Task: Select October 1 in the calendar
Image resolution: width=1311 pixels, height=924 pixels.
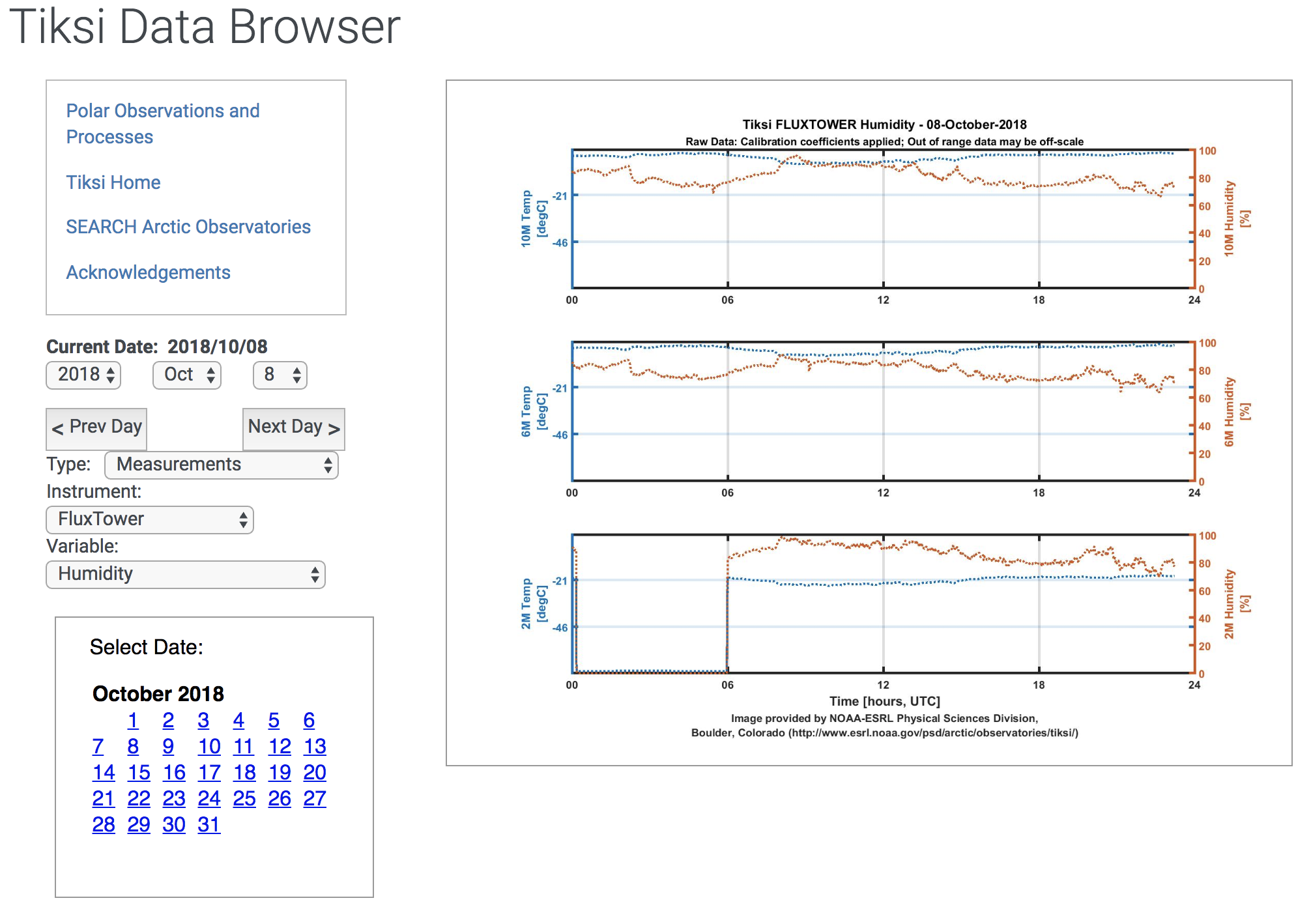Action: (x=133, y=721)
